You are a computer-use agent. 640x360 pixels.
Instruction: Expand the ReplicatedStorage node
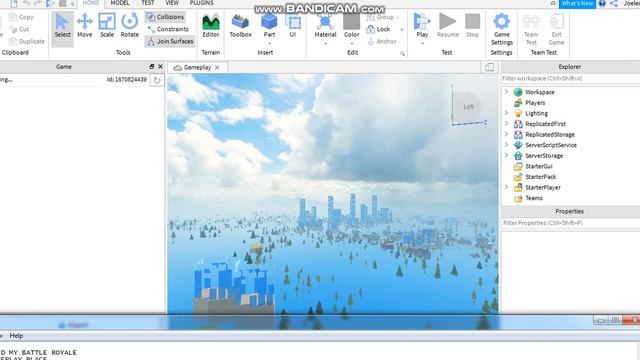click(x=507, y=134)
